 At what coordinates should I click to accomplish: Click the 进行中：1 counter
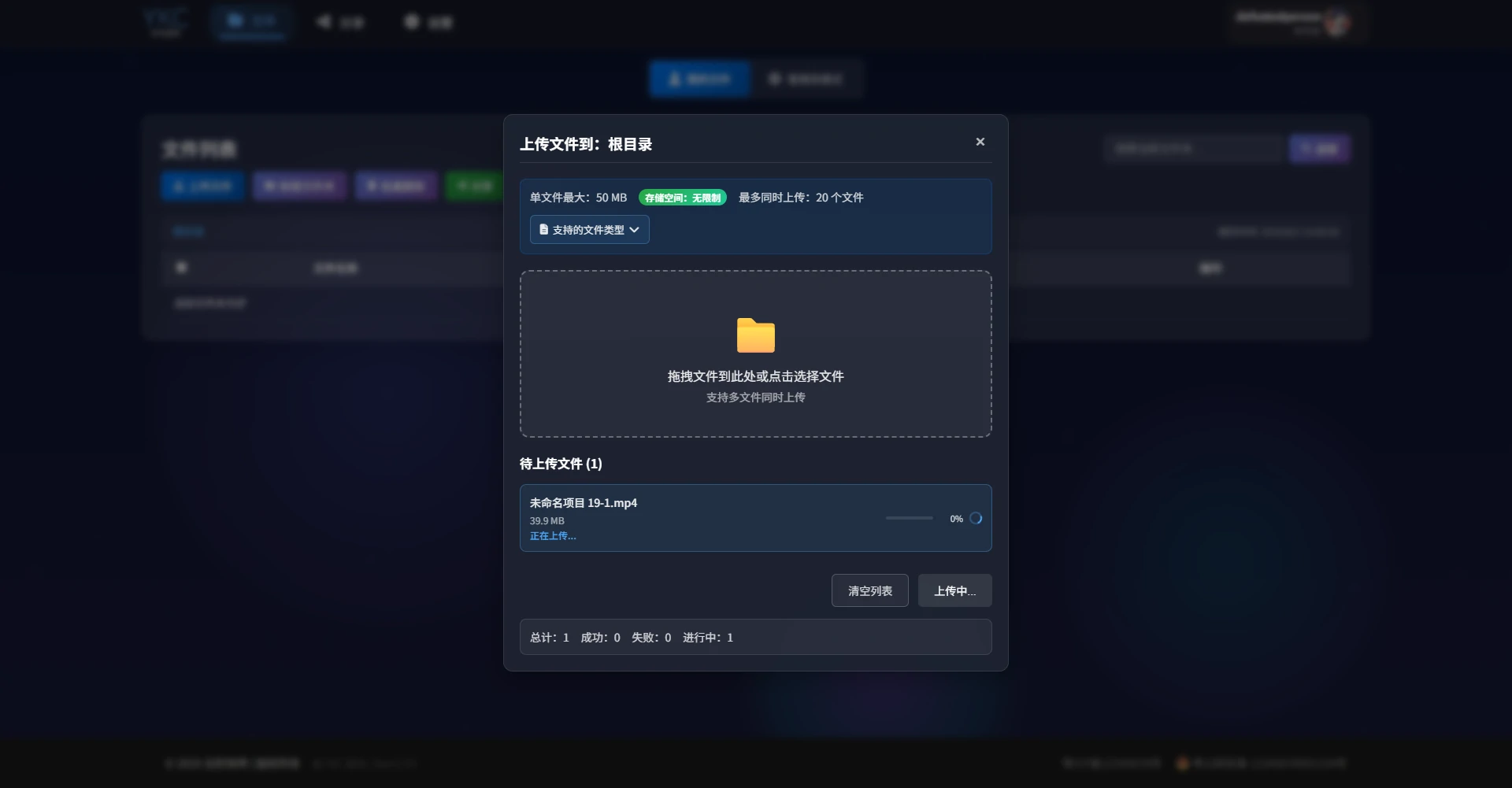707,638
